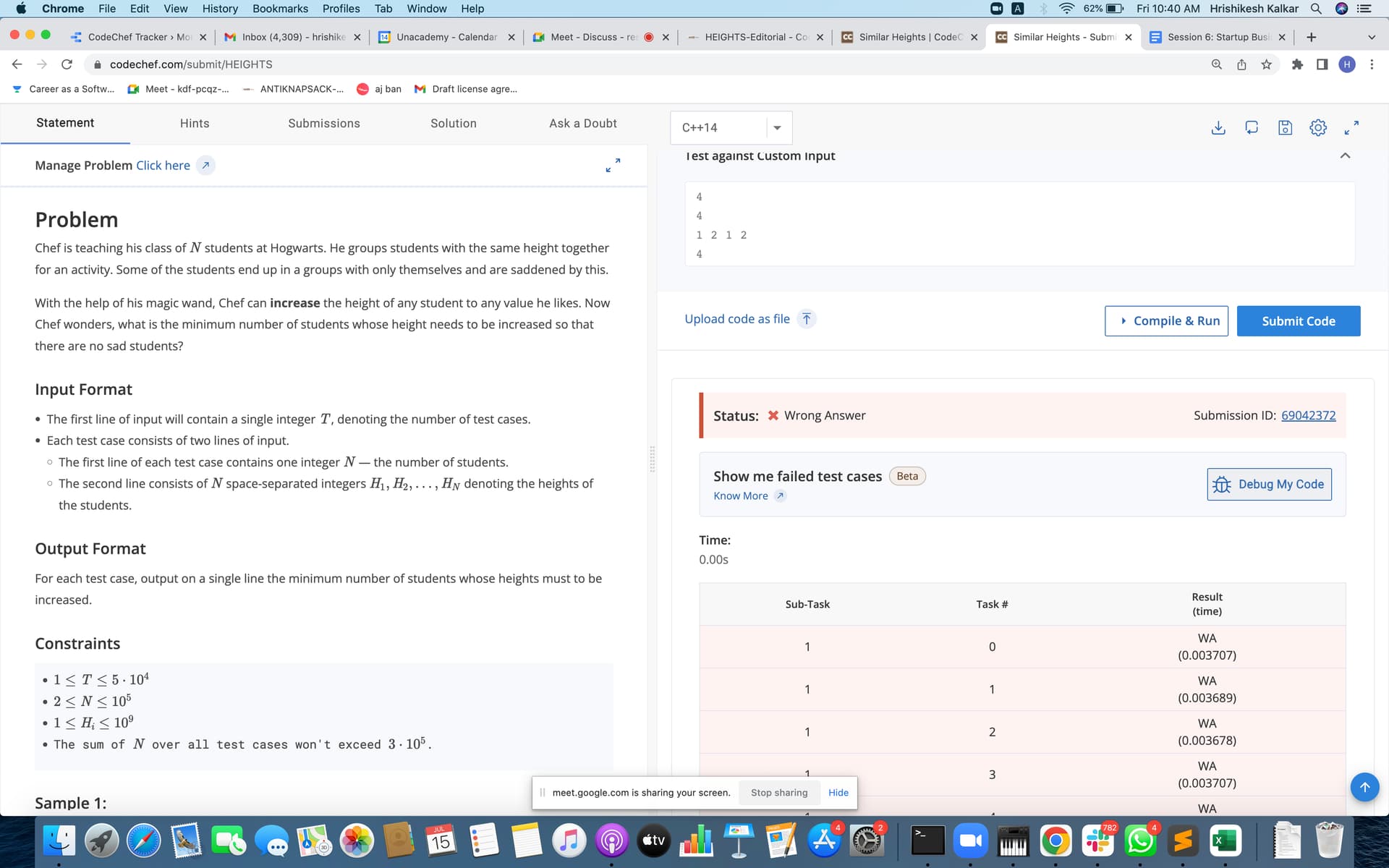Open the Chrome tab search chevron
Screen dimensions: 1389x868
tap(1371, 37)
